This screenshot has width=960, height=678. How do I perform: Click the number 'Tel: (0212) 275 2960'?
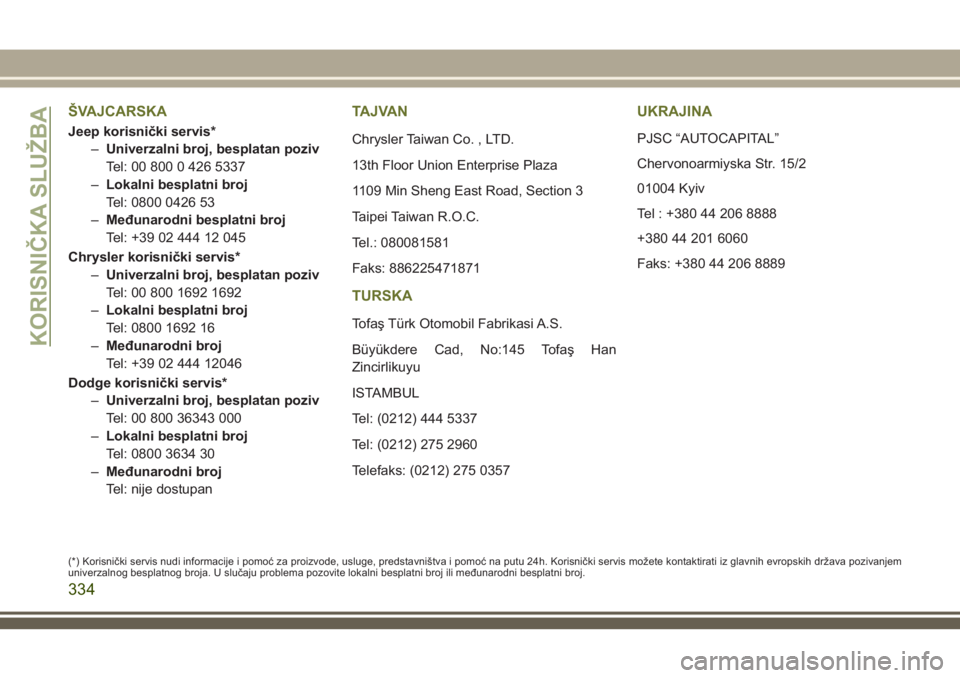tap(414, 444)
